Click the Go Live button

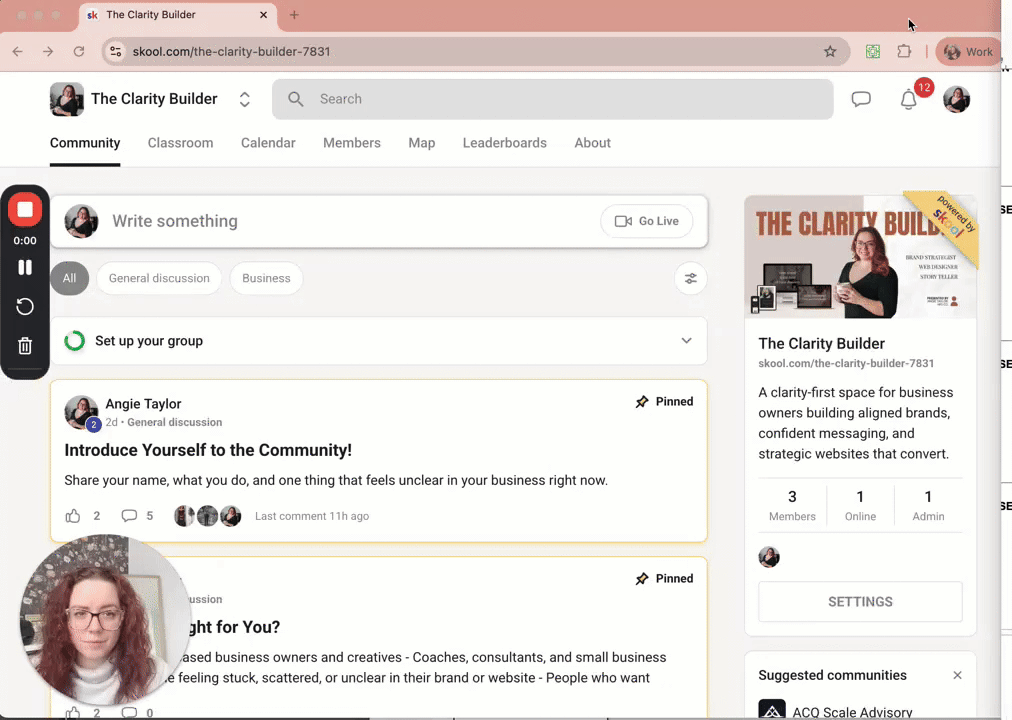[647, 221]
